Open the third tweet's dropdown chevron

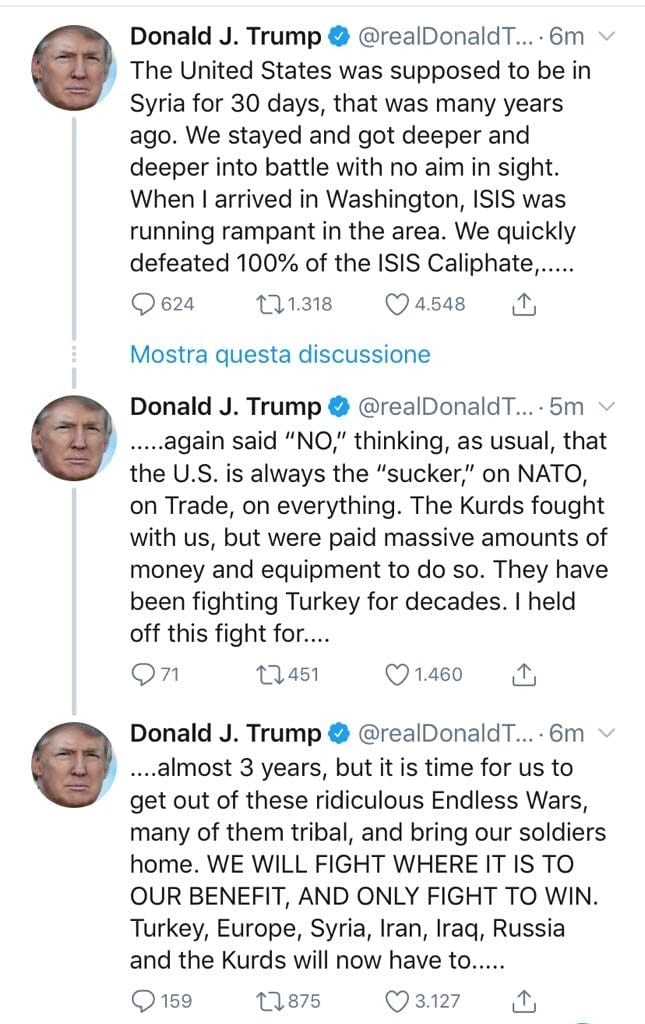(606, 733)
